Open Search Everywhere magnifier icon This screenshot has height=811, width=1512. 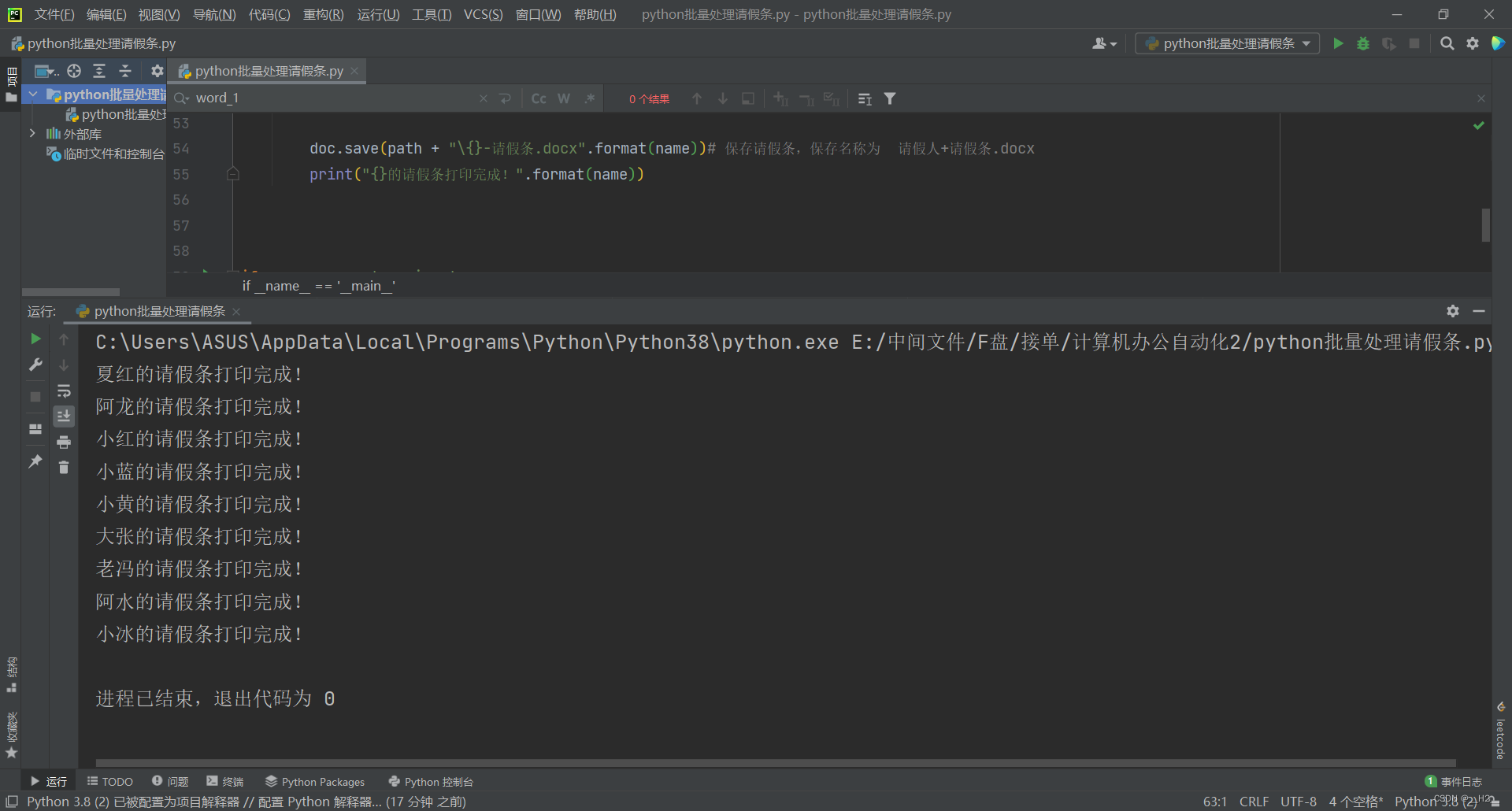tap(1447, 43)
